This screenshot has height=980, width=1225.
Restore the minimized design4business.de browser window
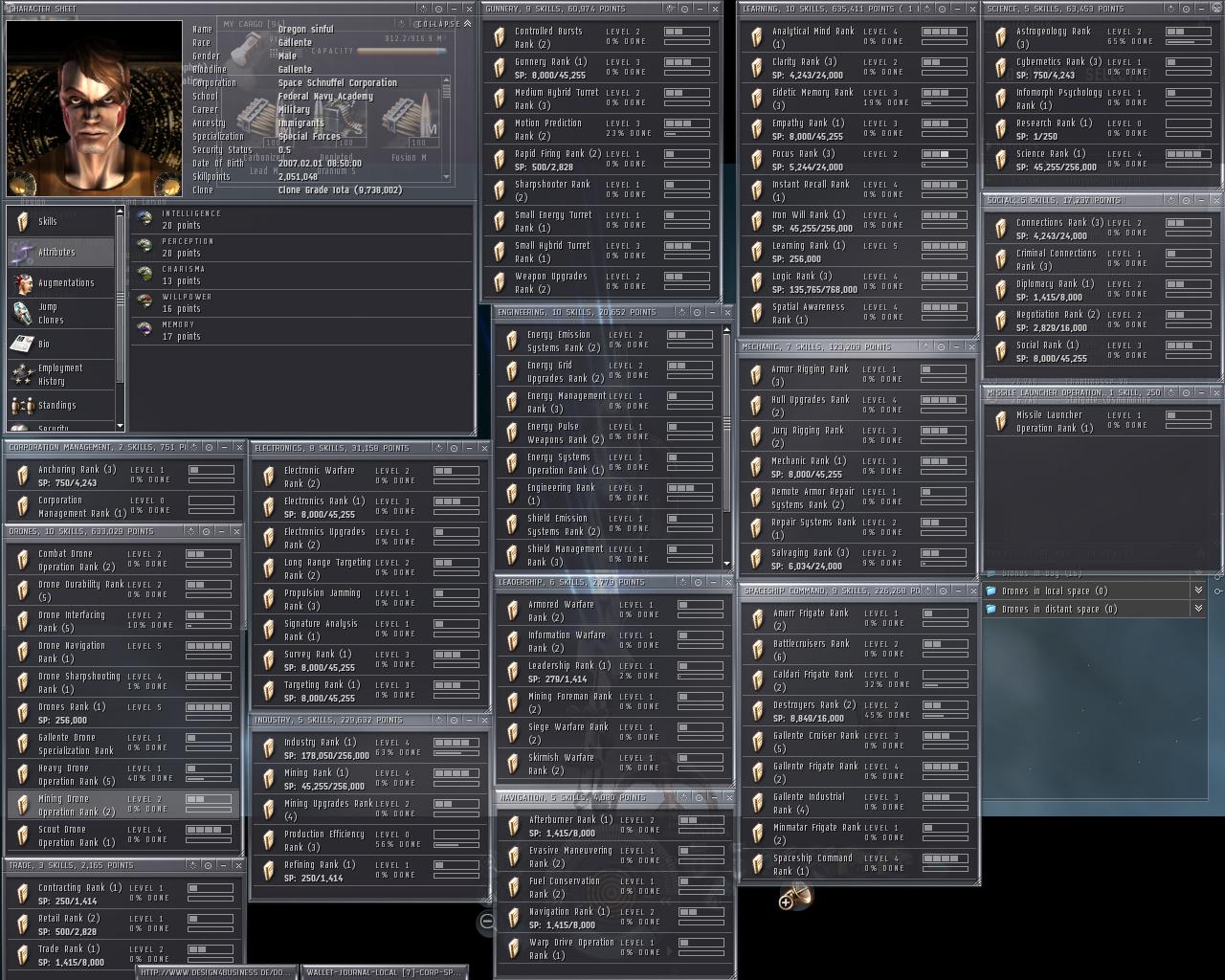(x=215, y=971)
